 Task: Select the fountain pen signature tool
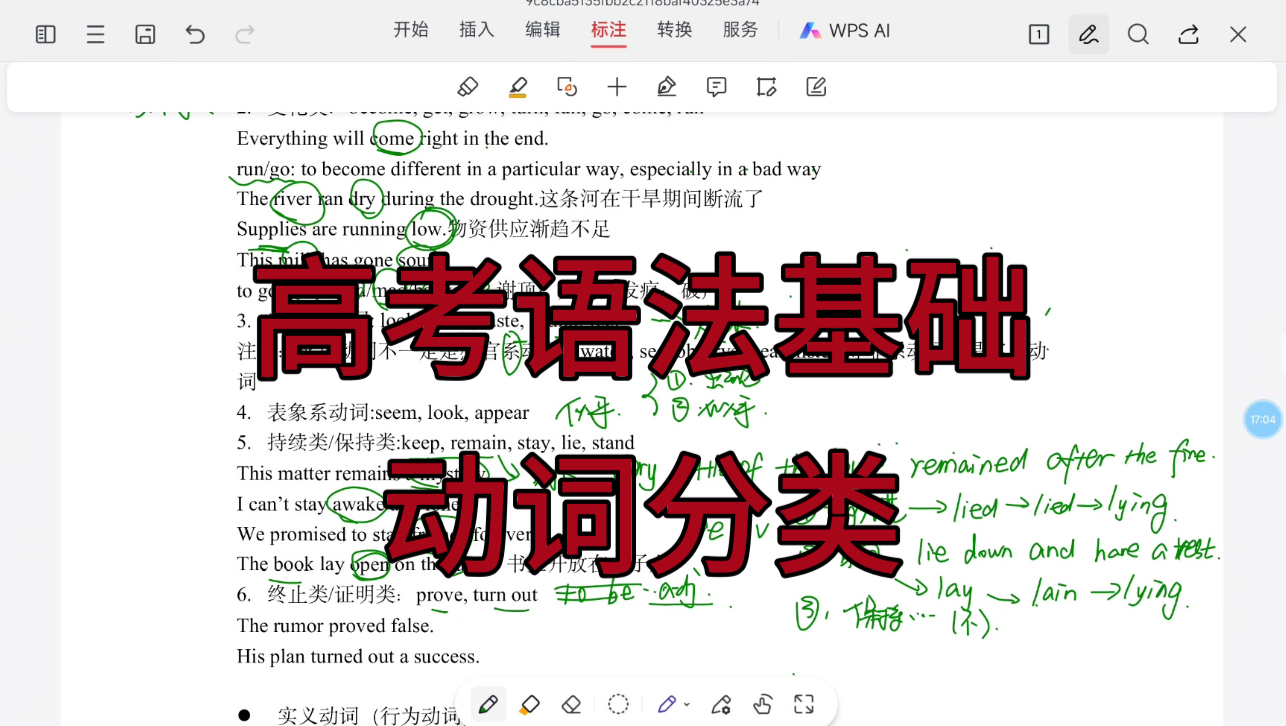click(x=666, y=86)
